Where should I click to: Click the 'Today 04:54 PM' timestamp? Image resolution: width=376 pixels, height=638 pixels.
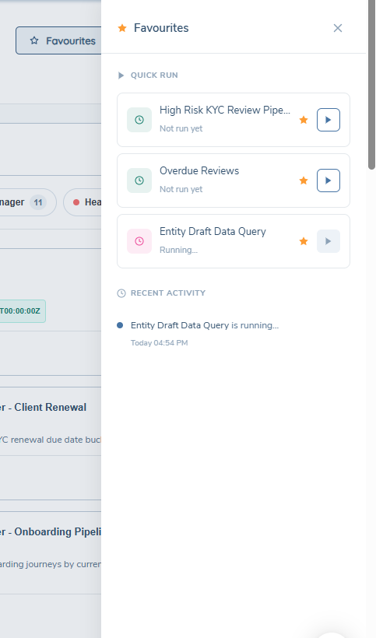point(159,343)
